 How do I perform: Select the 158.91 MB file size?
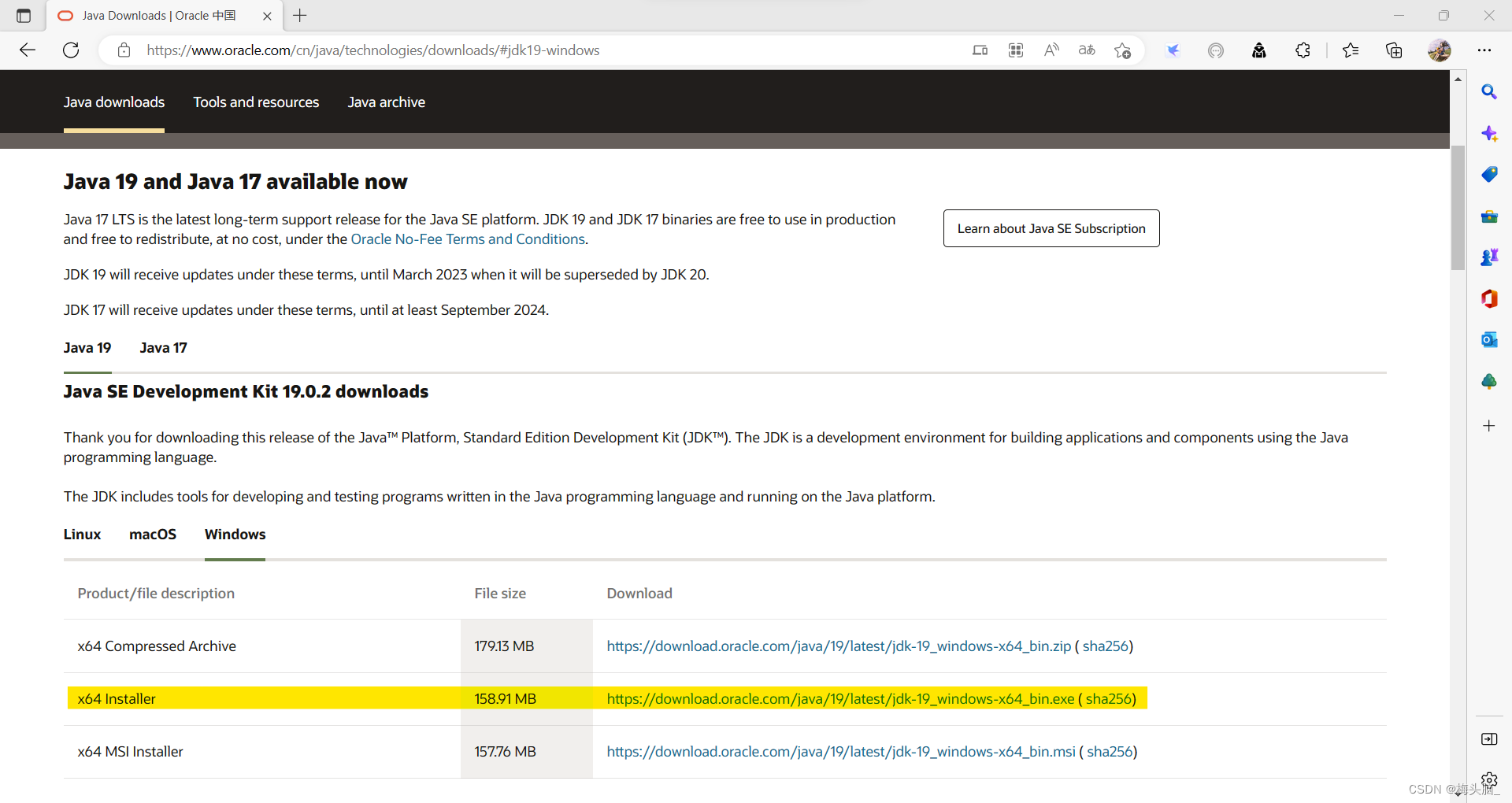click(x=505, y=699)
